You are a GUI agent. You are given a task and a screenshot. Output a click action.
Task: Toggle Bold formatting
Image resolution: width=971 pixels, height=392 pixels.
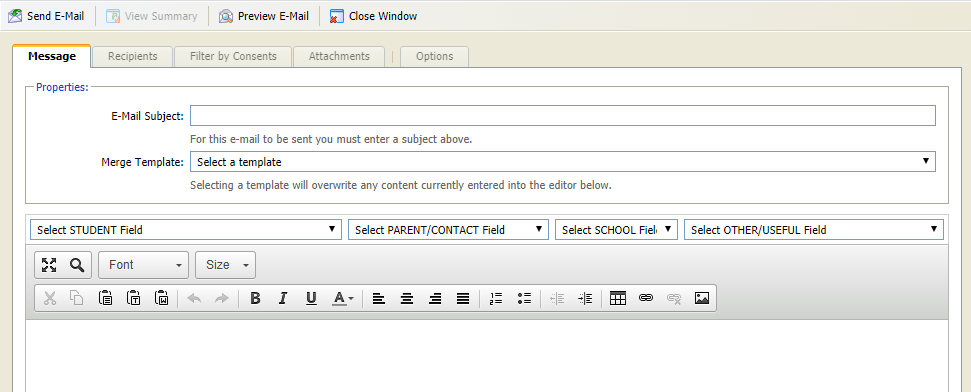coord(255,298)
